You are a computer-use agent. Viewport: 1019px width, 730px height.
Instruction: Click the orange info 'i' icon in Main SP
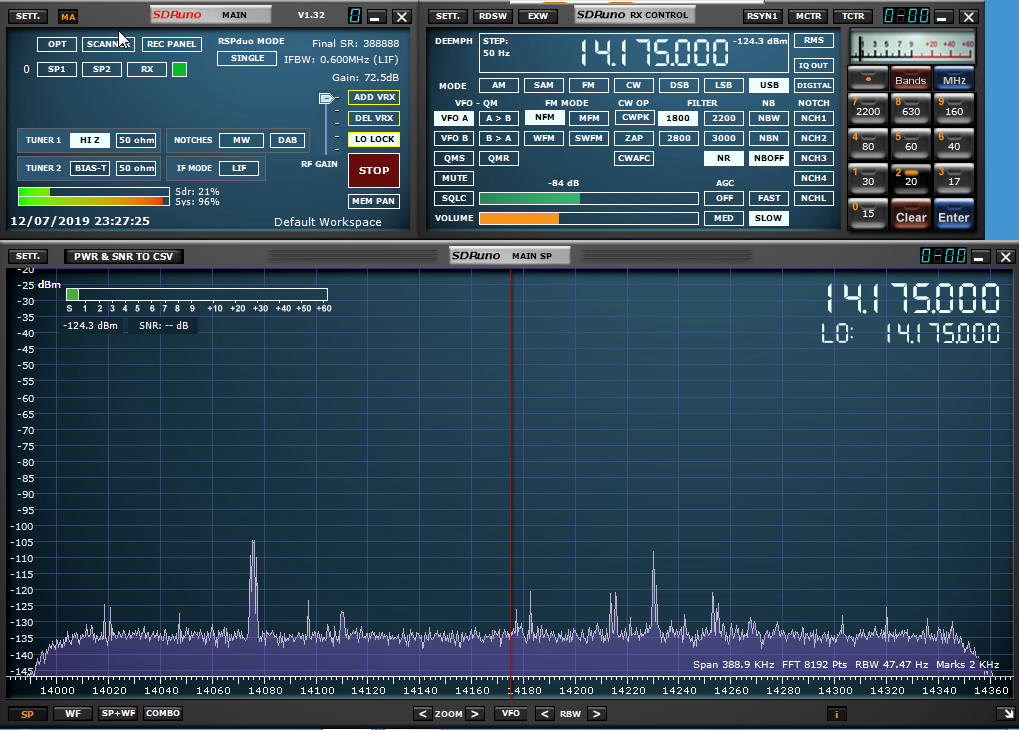coord(836,714)
